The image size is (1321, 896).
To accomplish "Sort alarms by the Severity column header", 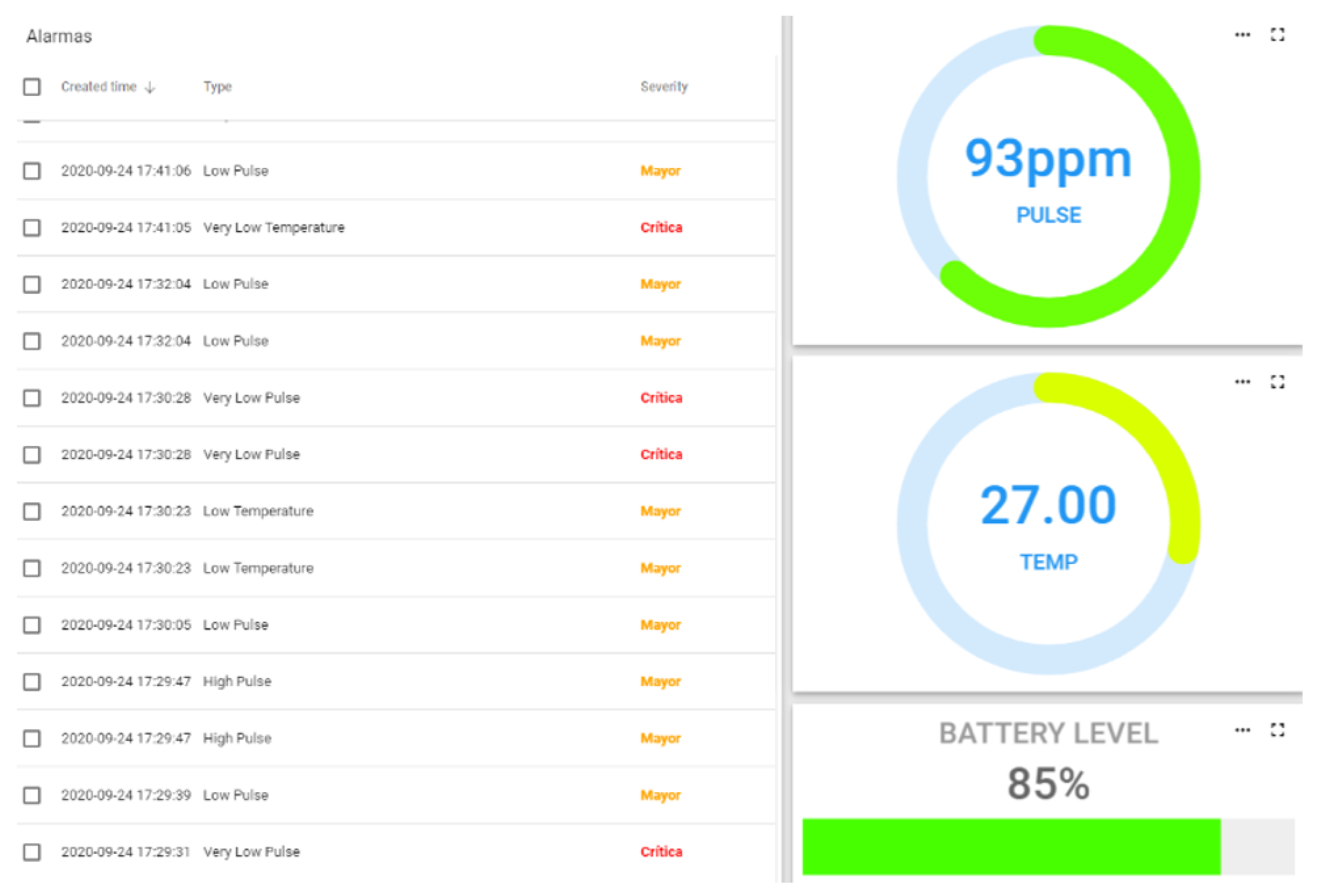I will pyautogui.click(x=663, y=87).
